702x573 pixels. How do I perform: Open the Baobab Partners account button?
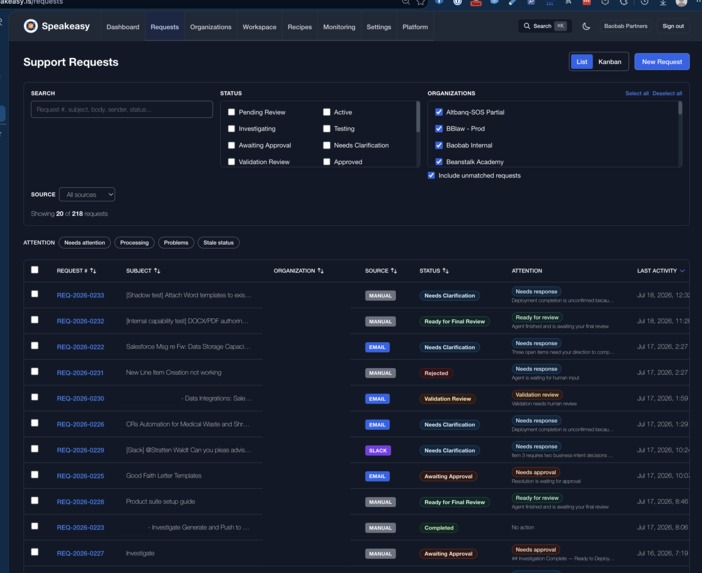pos(626,26)
